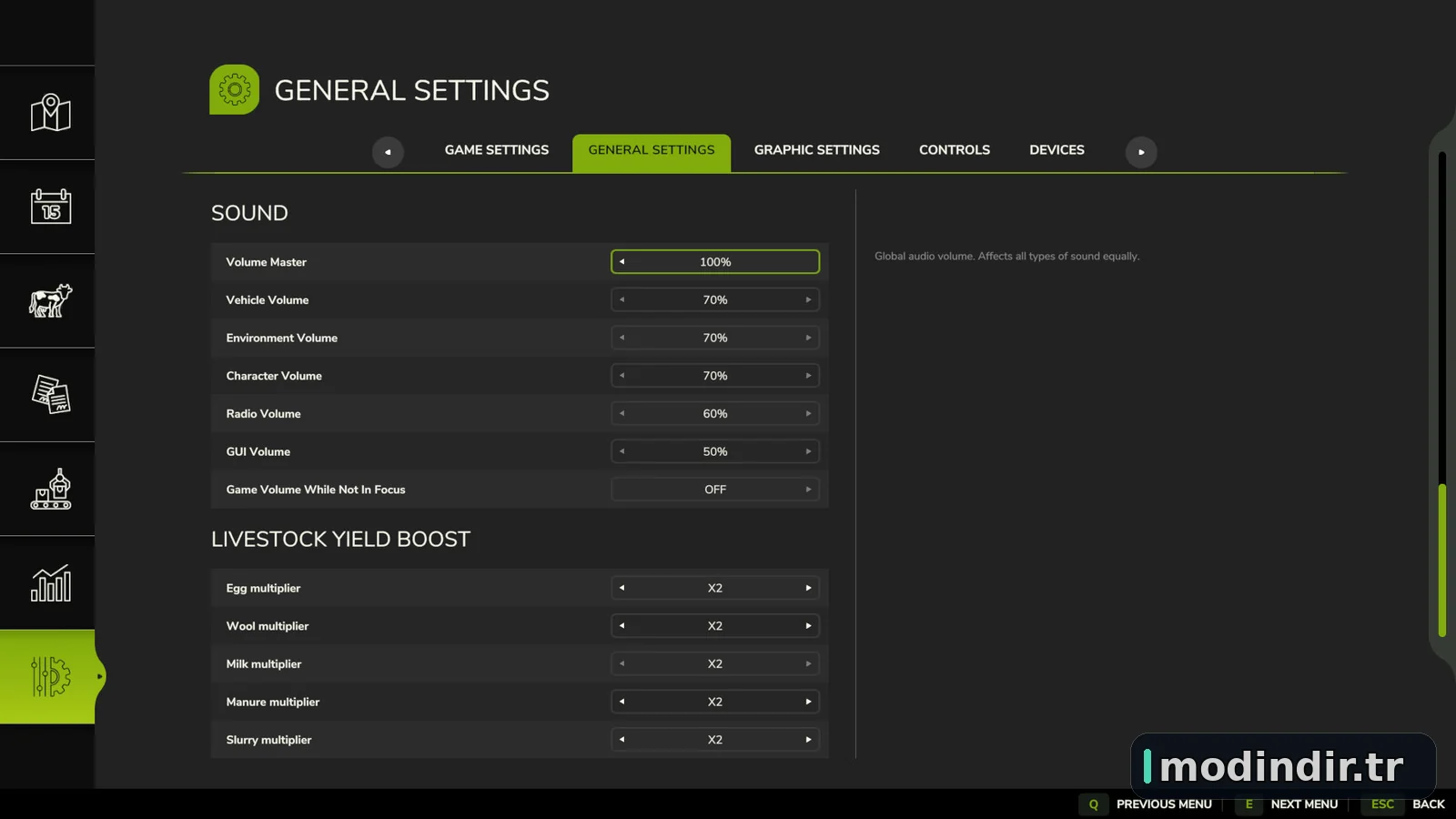Decrease Radio Volume with left arrow
This screenshot has width=1456, height=819.
pos(622,413)
